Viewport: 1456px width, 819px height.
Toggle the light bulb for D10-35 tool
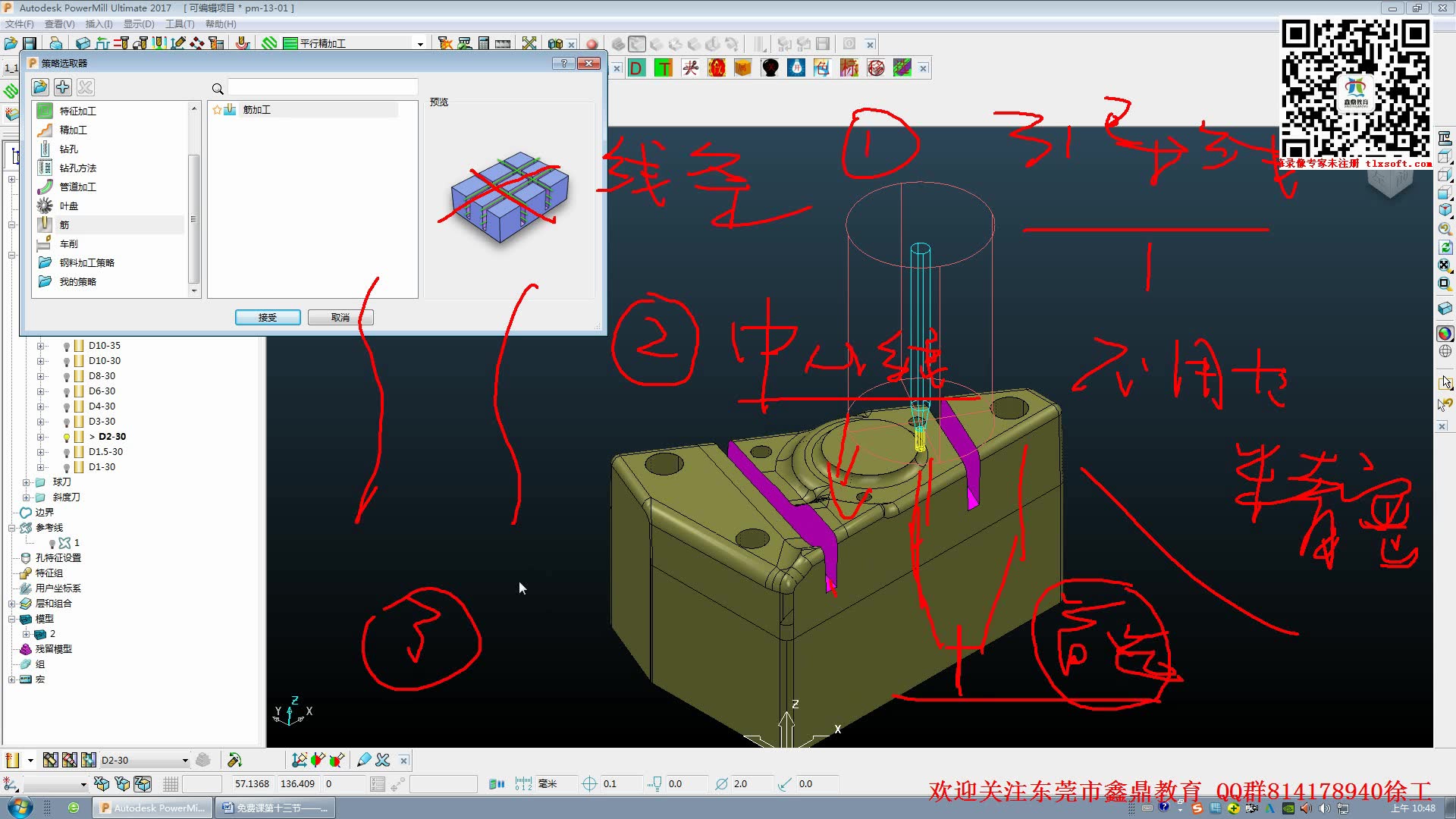coord(67,346)
